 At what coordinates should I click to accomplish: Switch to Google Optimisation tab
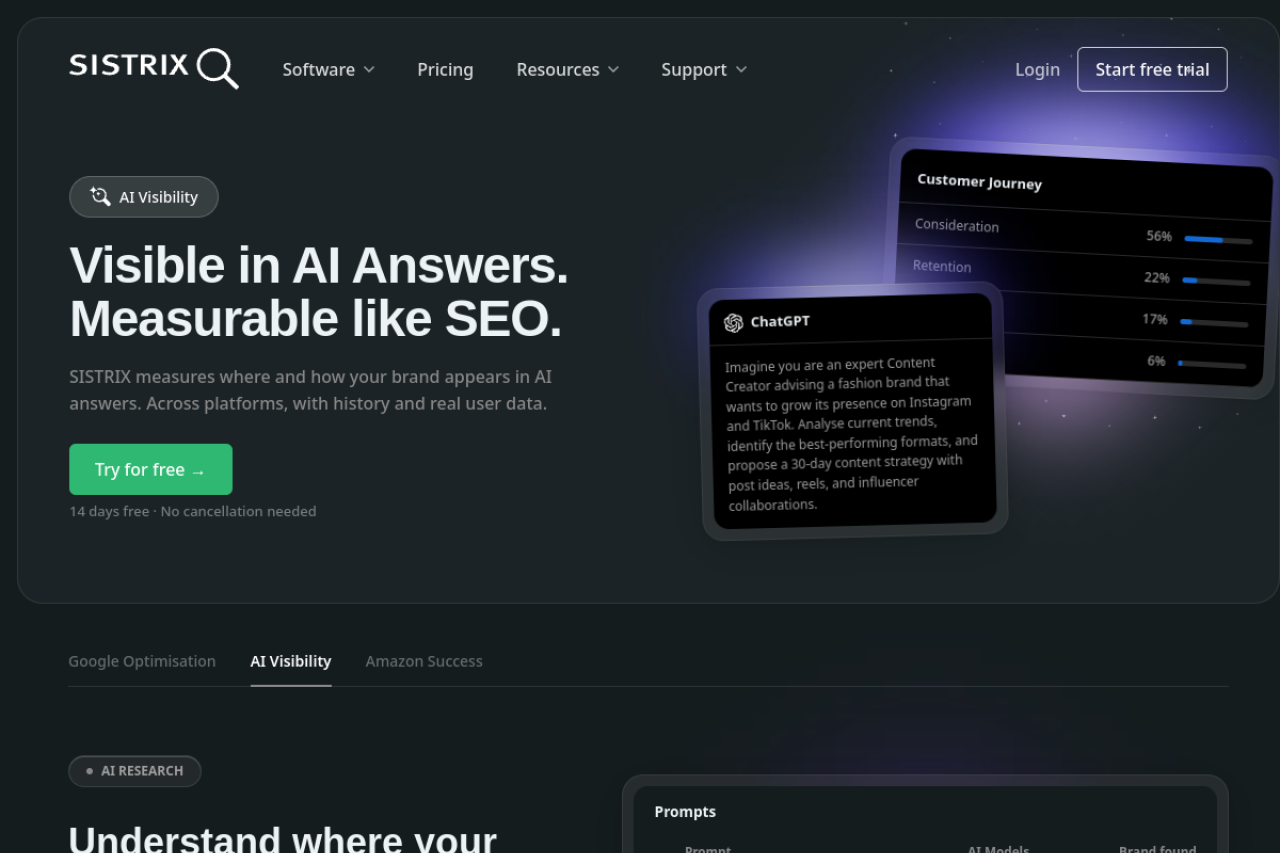click(142, 661)
